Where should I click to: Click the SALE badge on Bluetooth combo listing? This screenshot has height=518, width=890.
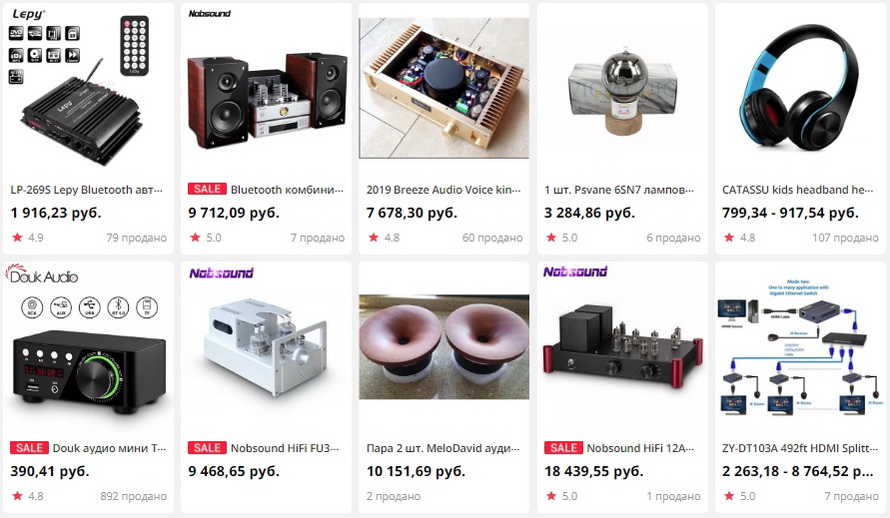click(x=207, y=189)
